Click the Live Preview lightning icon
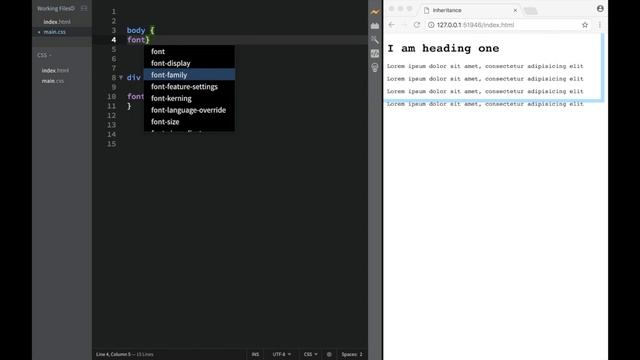The image size is (640, 360). click(375, 12)
